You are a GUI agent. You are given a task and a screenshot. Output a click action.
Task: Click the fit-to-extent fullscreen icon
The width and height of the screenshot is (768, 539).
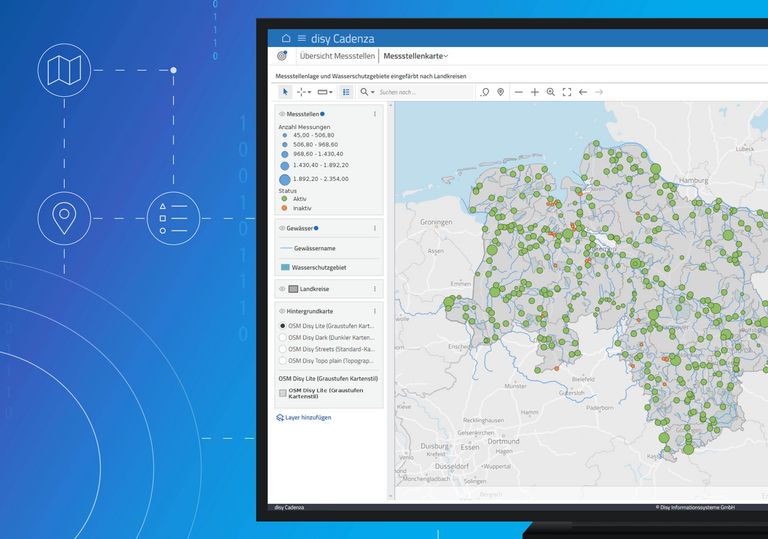coord(567,92)
